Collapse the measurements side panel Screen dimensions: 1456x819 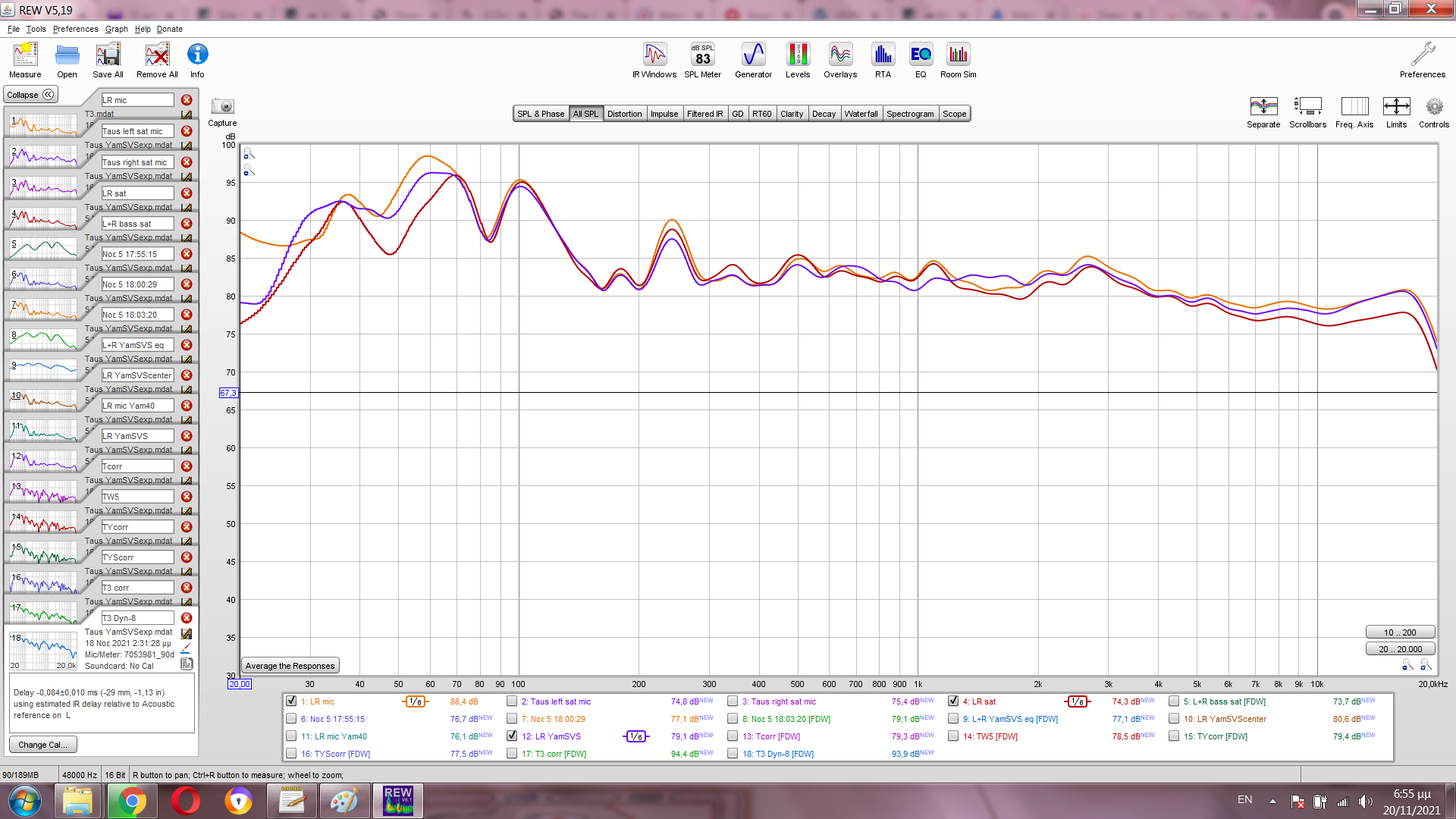click(x=30, y=95)
